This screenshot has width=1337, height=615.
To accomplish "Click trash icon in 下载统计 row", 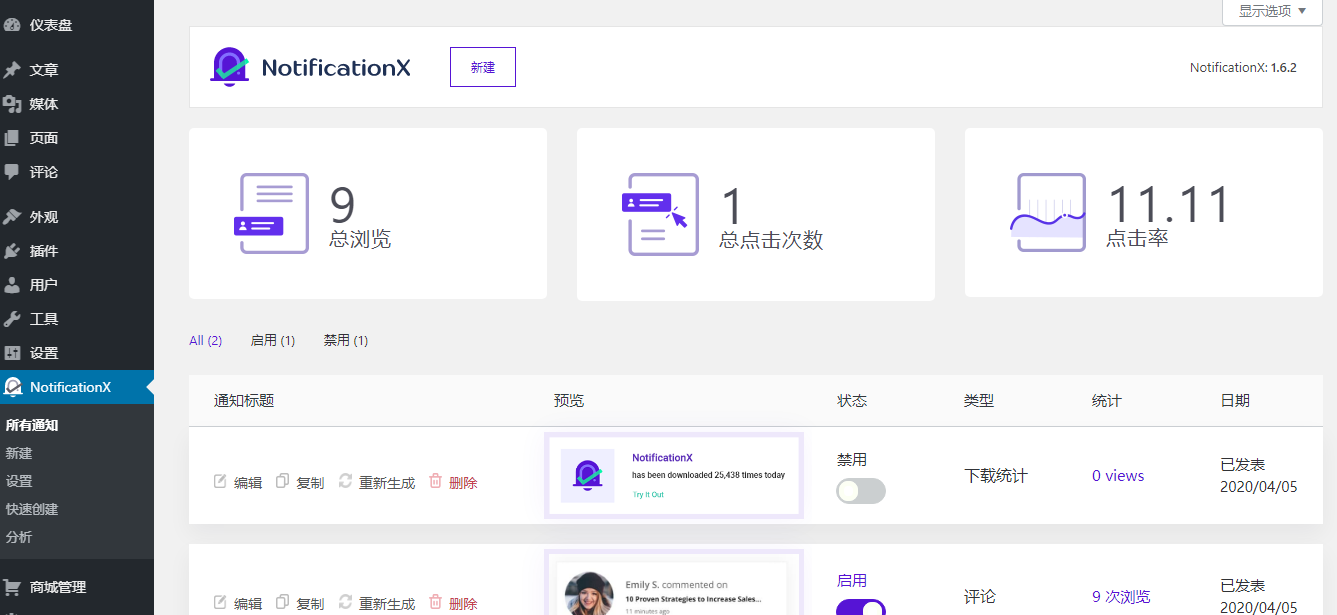I will [x=436, y=481].
